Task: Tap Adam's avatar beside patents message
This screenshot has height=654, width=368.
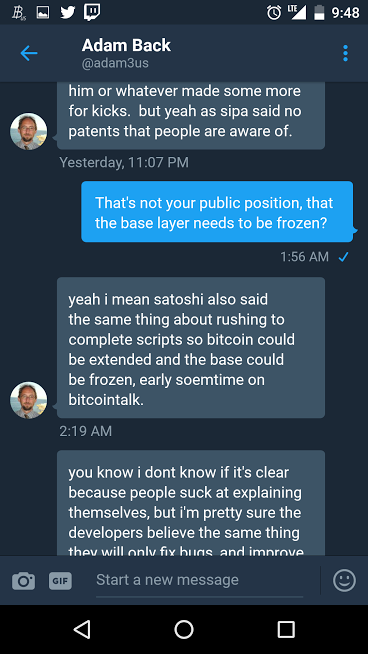Action: (29, 131)
